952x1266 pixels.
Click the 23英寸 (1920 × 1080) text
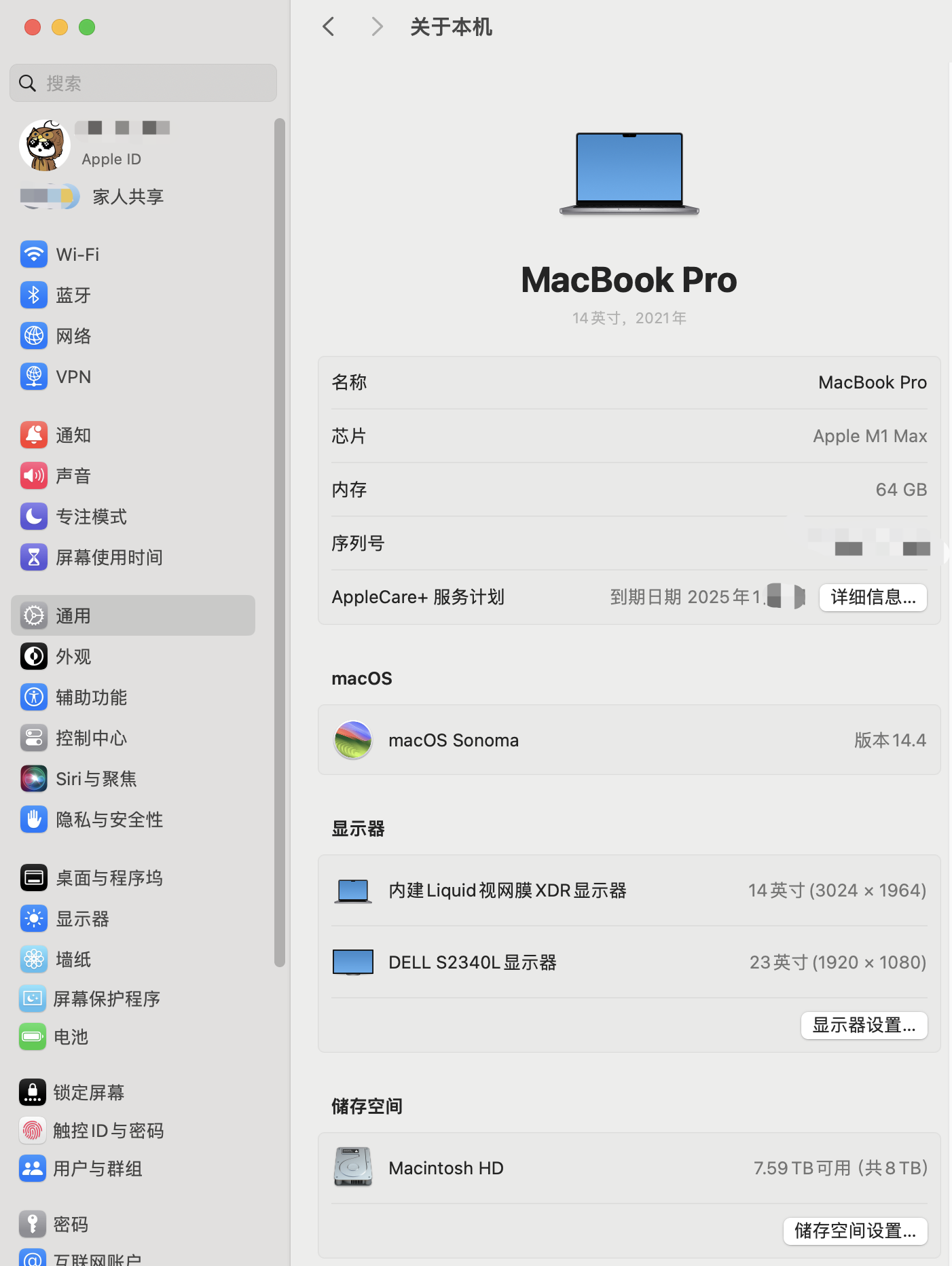(838, 962)
